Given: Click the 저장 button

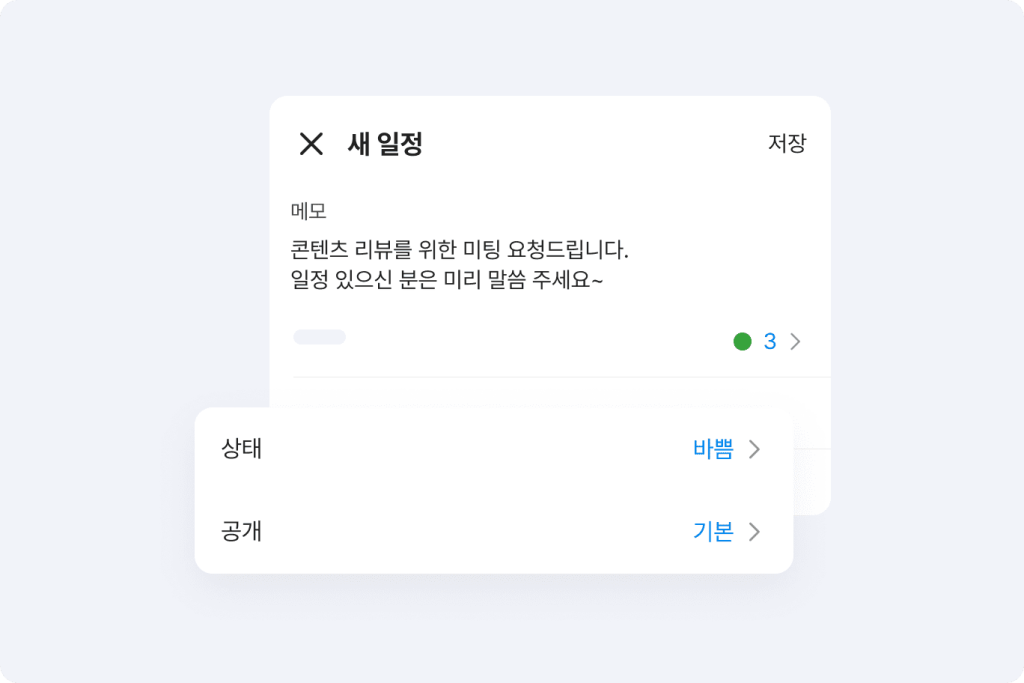Looking at the screenshot, I should click(x=786, y=143).
